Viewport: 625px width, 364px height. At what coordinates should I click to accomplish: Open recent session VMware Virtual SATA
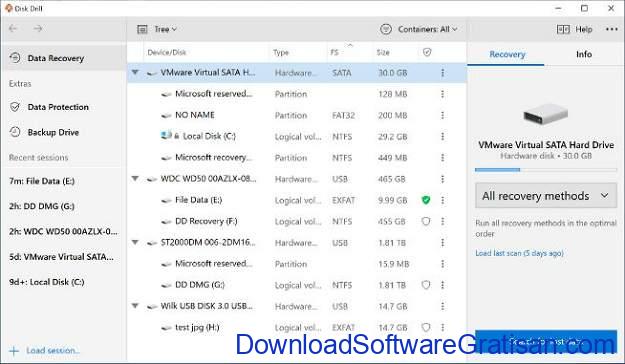pos(61,257)
